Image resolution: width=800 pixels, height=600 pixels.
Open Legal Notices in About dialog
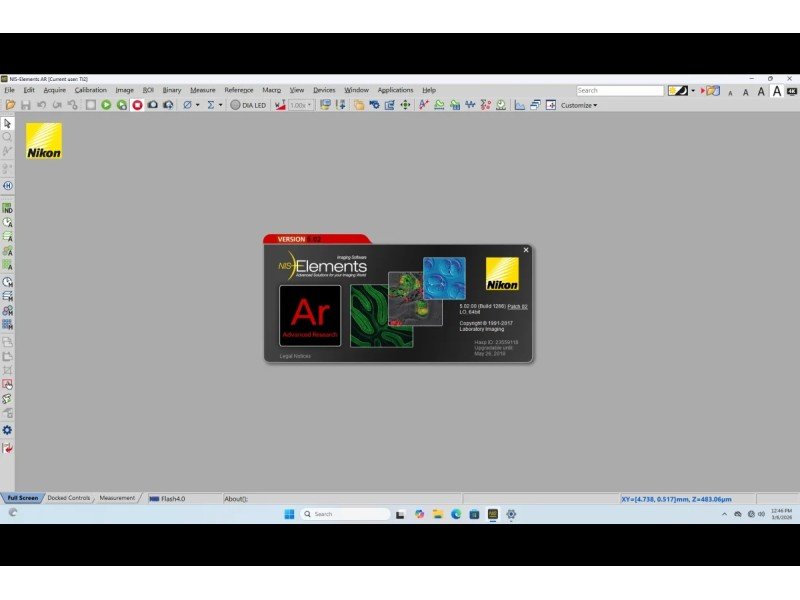pyautogui.click(x=295, y=356)
